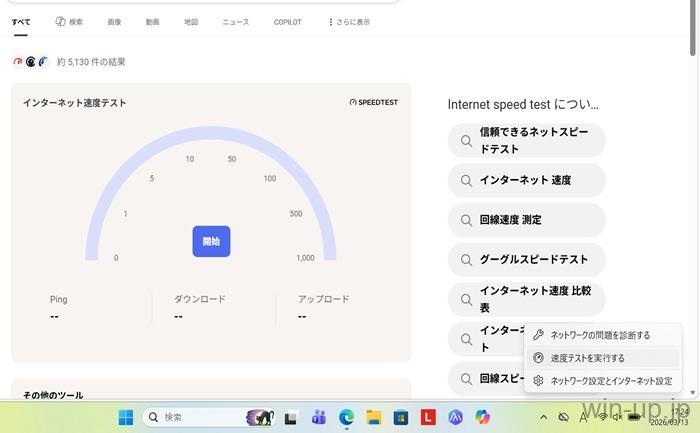The height and width of the screenshot is (433, 700).
Task: Click the Wi-Fi network tray icon
Action: click(x=602, y=416)
